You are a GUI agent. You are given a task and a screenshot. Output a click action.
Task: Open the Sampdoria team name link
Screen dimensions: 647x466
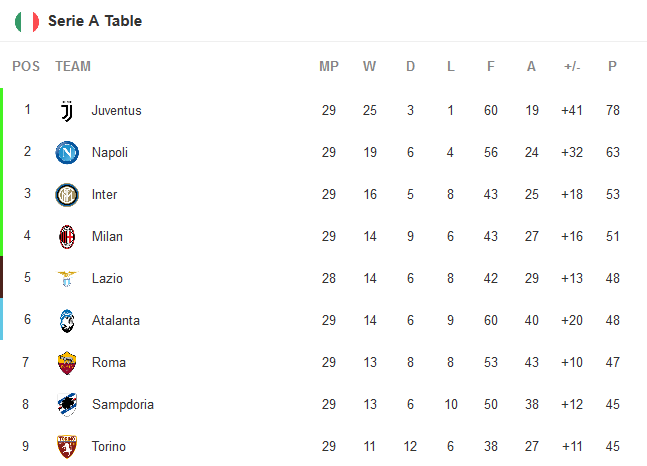point(122,404)
